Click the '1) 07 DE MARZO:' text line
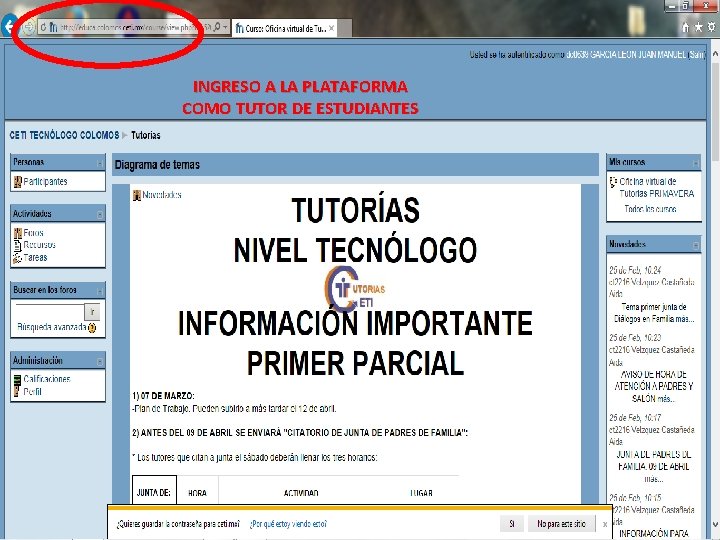This screenshot has height=540, width=720. 163,396
